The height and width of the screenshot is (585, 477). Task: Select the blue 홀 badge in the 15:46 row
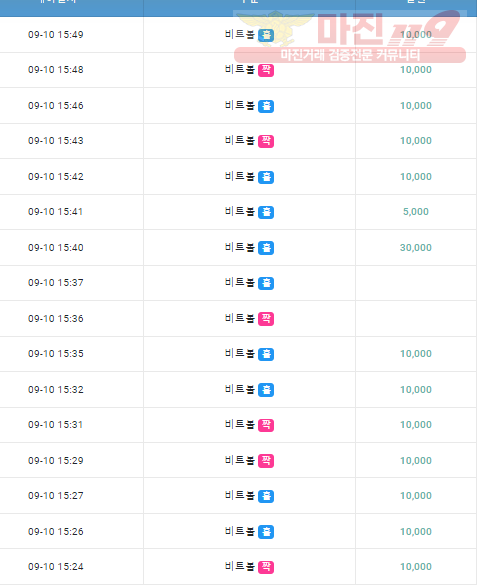tap(266, 106)
